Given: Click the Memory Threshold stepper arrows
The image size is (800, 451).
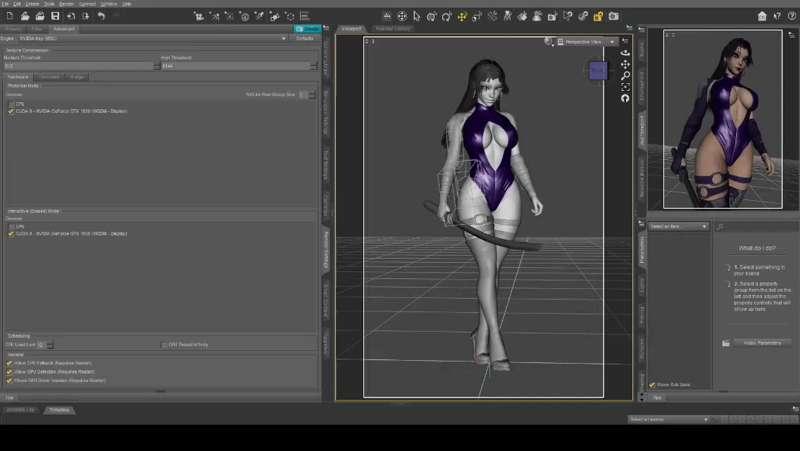Looking at the screenshot, I should pyautogui.click(x=157, y=66).
